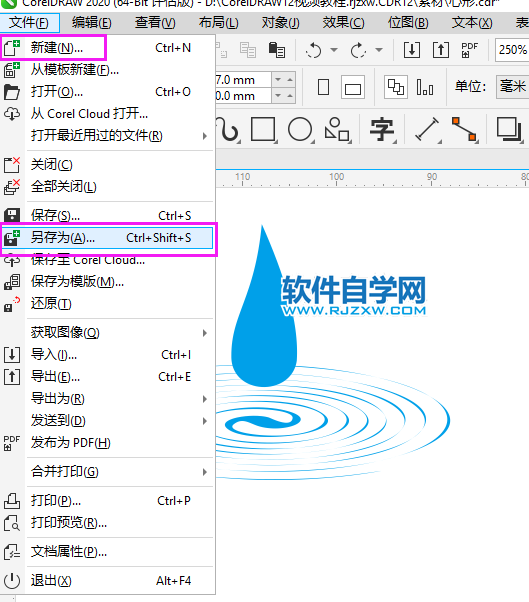Click the current page layout icon
Image resolution: width=529 pixels, height=602 pixels.
pyautogui.click(x=425, y=87)
